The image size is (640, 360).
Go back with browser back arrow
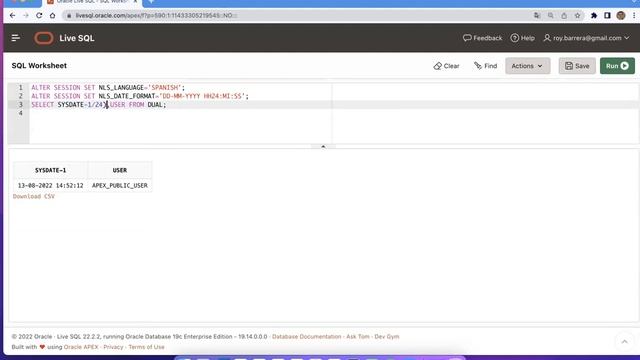point(12,16)
